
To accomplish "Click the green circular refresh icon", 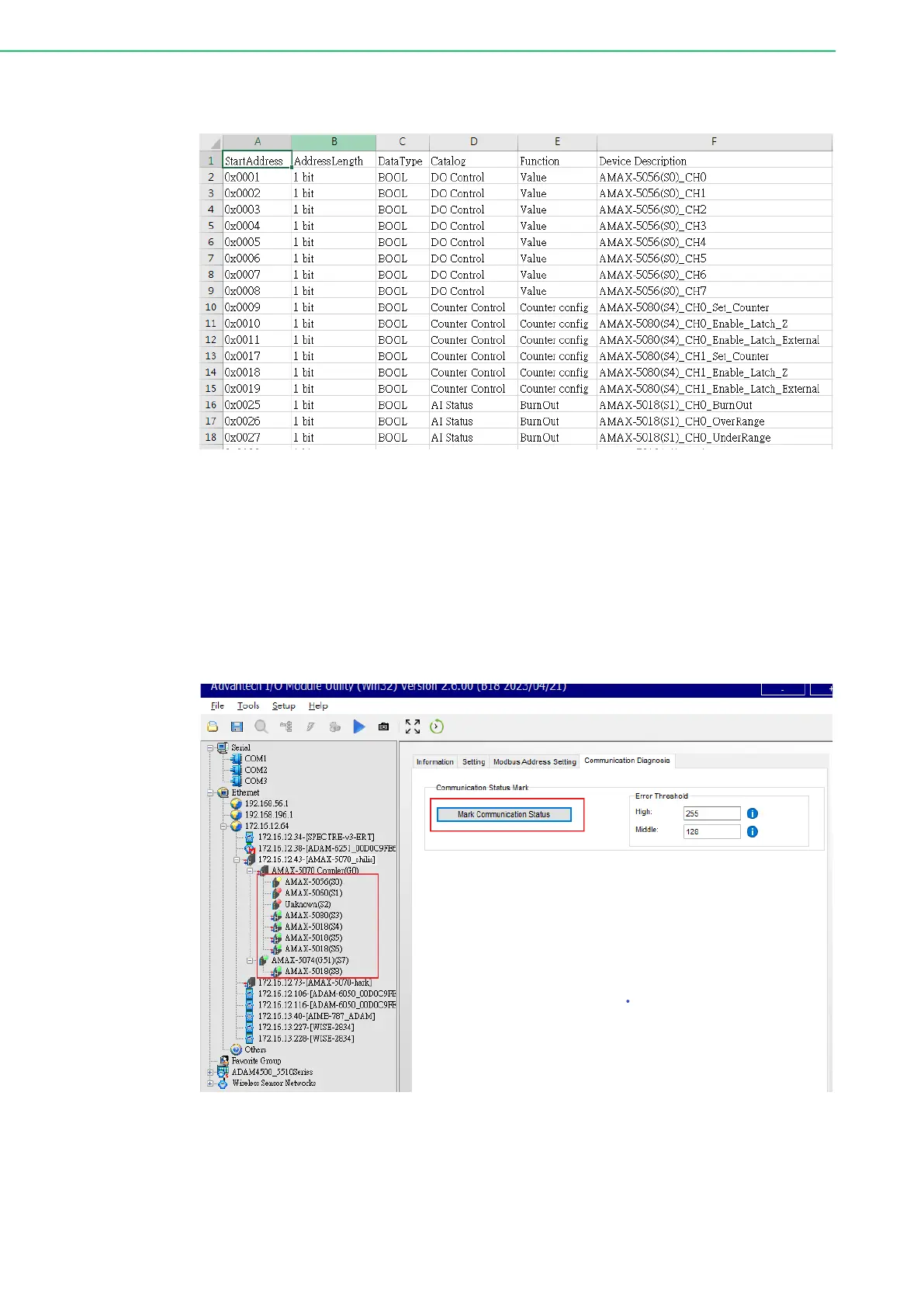I will click(x=437, y=726).
